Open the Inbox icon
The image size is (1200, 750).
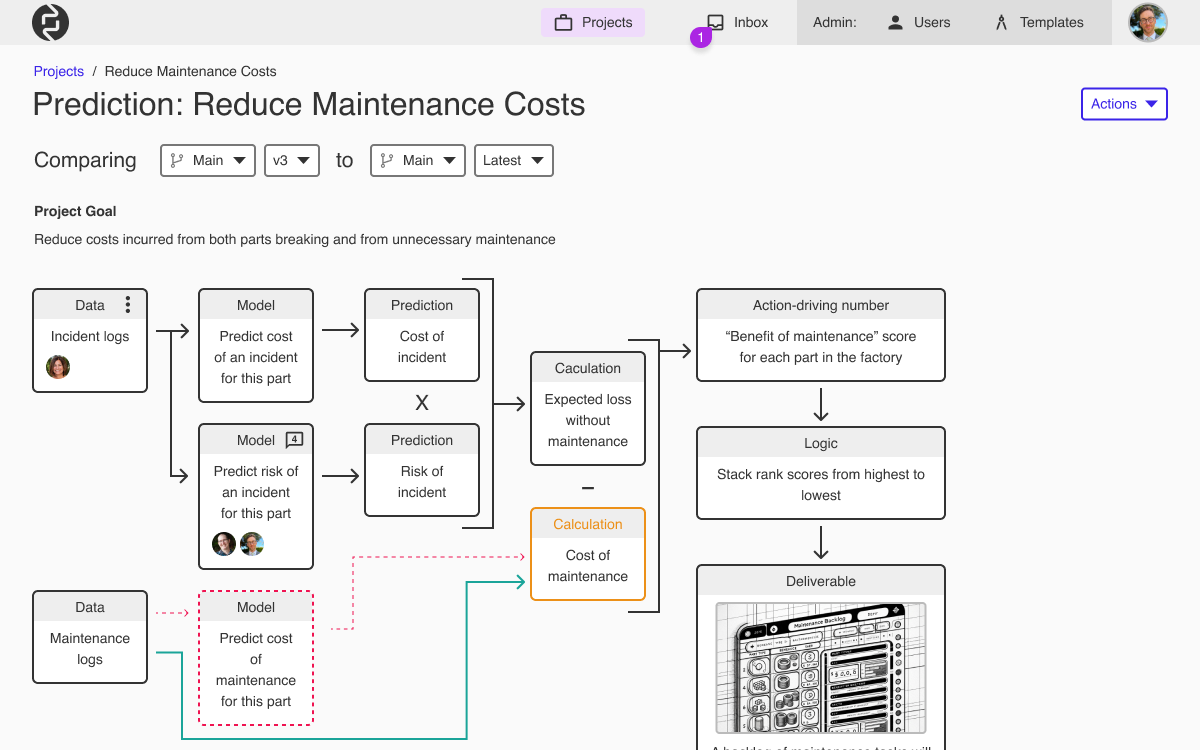click(x=713, y=21)
